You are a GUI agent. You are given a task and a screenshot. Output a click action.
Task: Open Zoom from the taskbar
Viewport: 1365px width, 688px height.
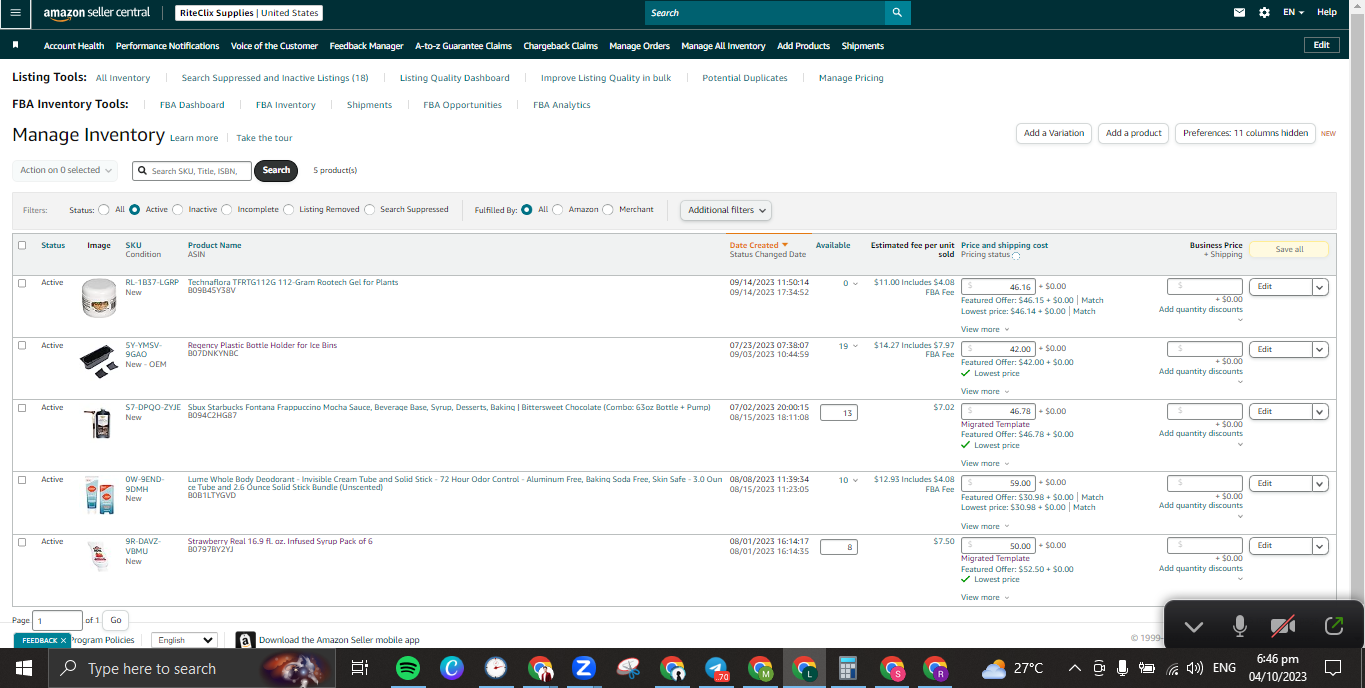584,668
